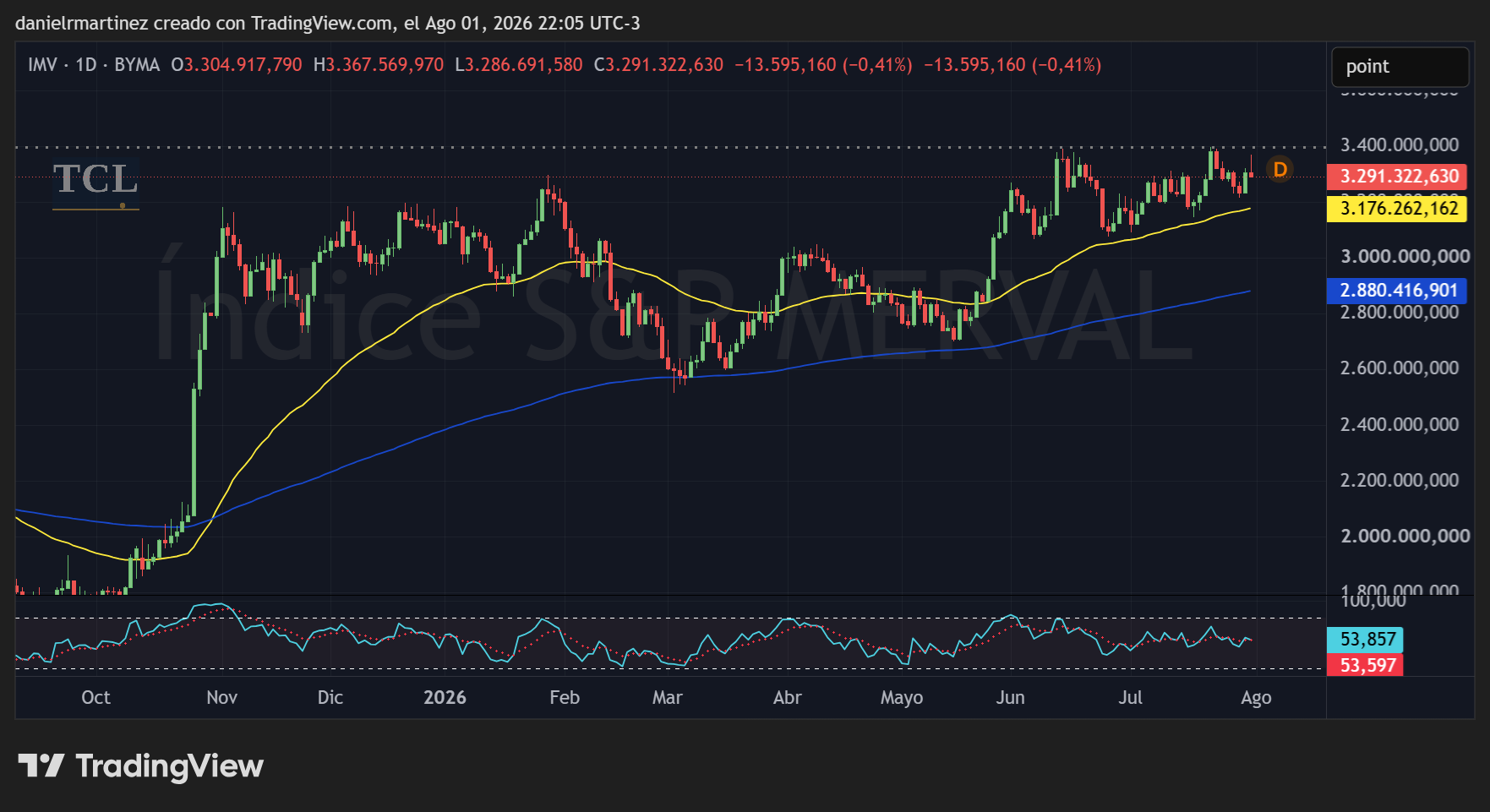
Task: Click the Mar label on the time axis
Action: pos(667,698)
